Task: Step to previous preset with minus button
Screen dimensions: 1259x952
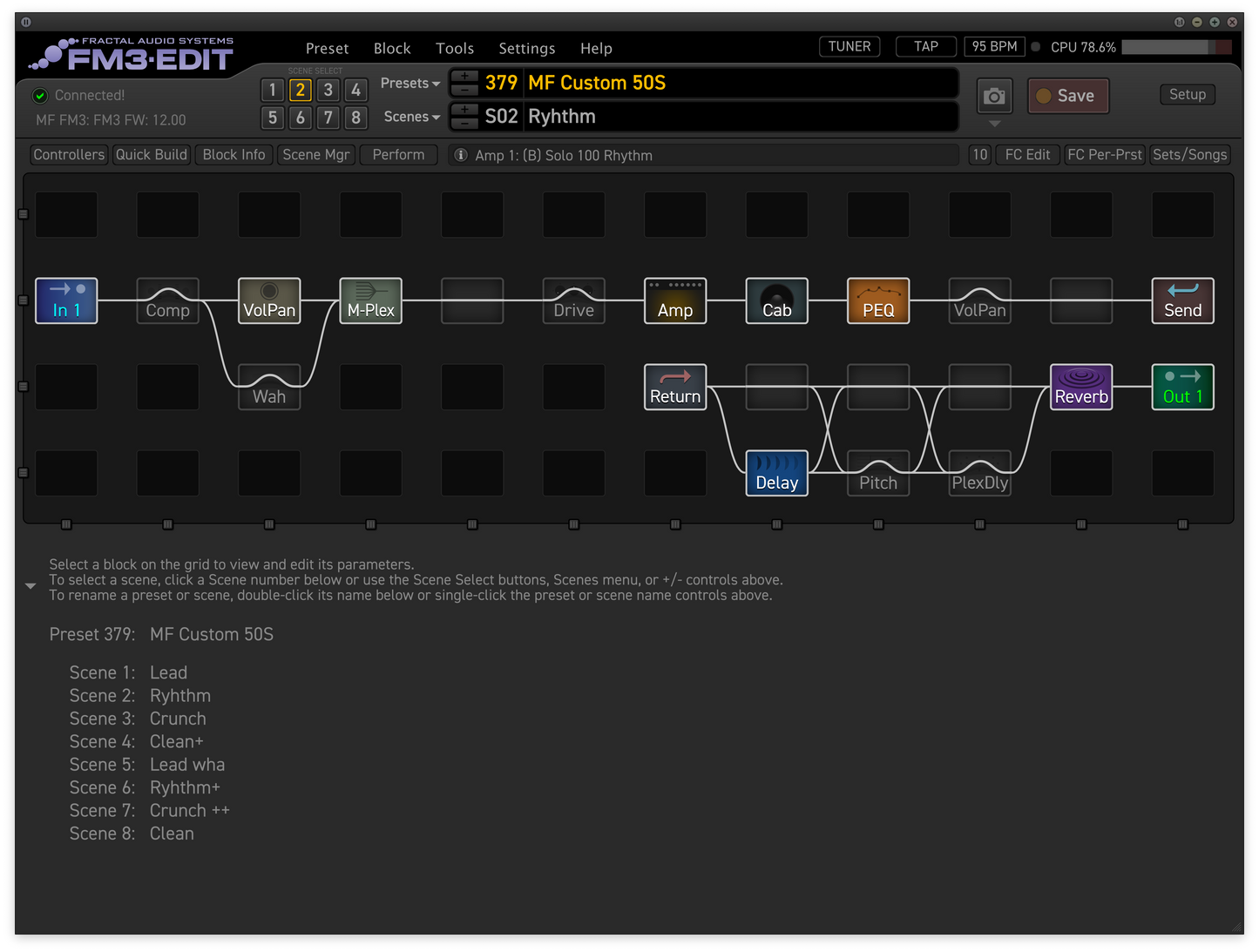Action: pos(465,89)
